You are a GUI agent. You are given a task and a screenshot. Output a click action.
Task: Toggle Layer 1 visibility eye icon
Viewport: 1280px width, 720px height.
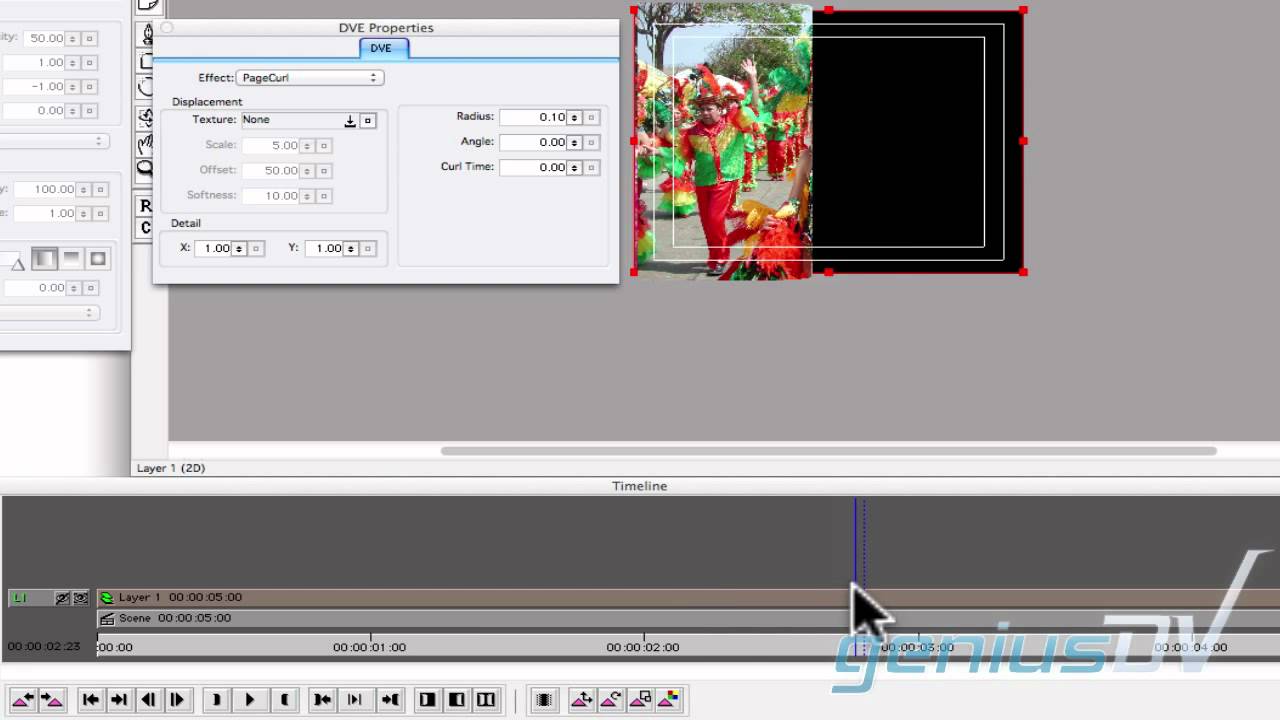80,598
